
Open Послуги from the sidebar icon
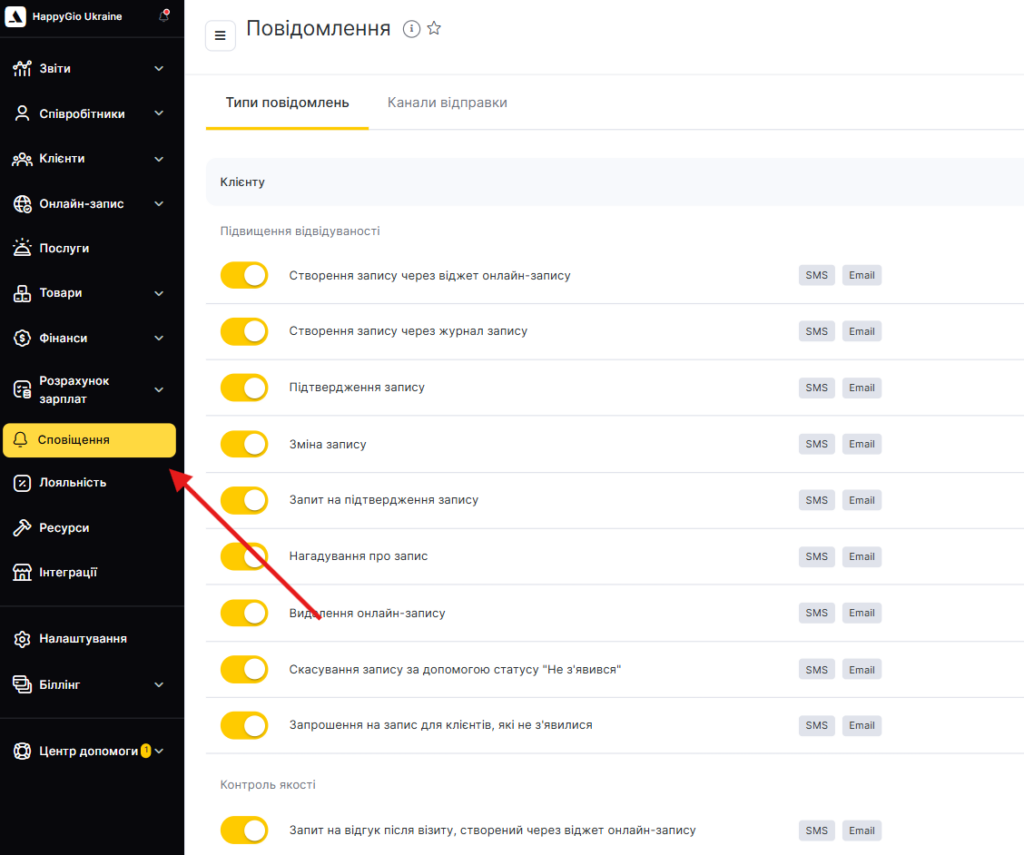click(22, 248)
